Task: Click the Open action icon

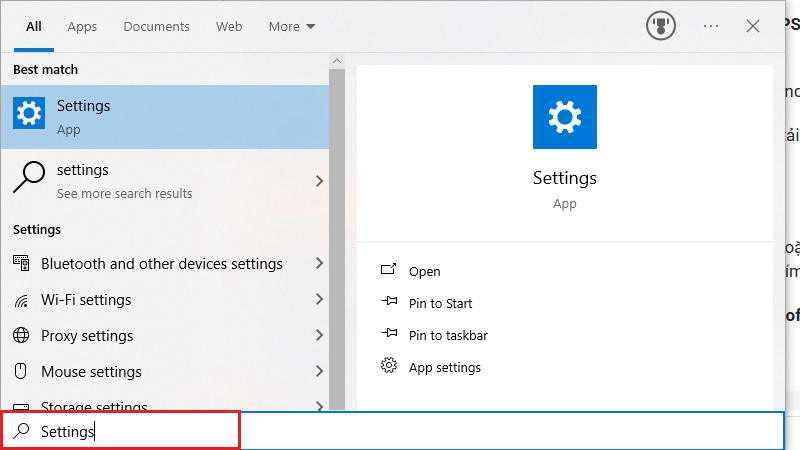Action: pyautogui.click(x=388, y=269)
